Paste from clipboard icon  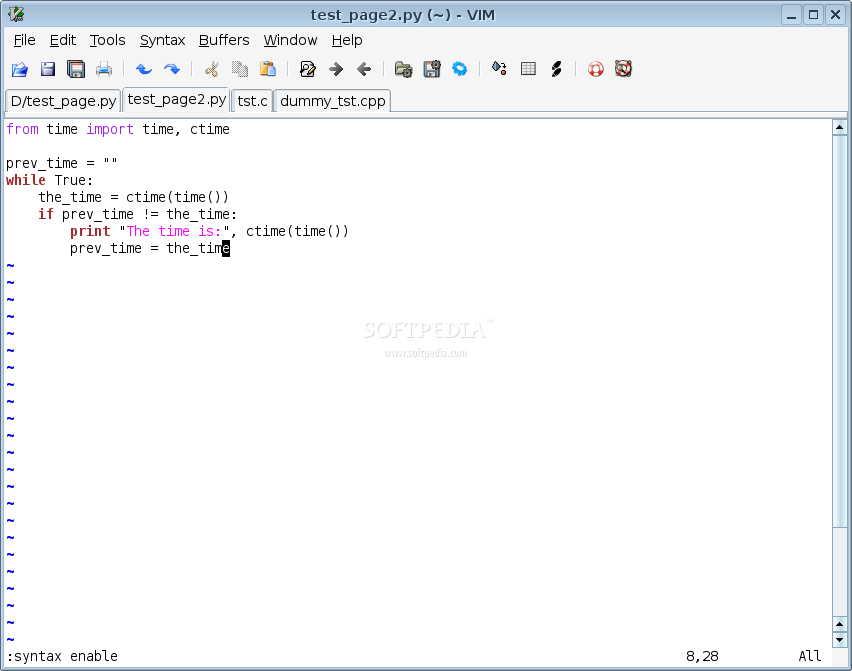268,69
